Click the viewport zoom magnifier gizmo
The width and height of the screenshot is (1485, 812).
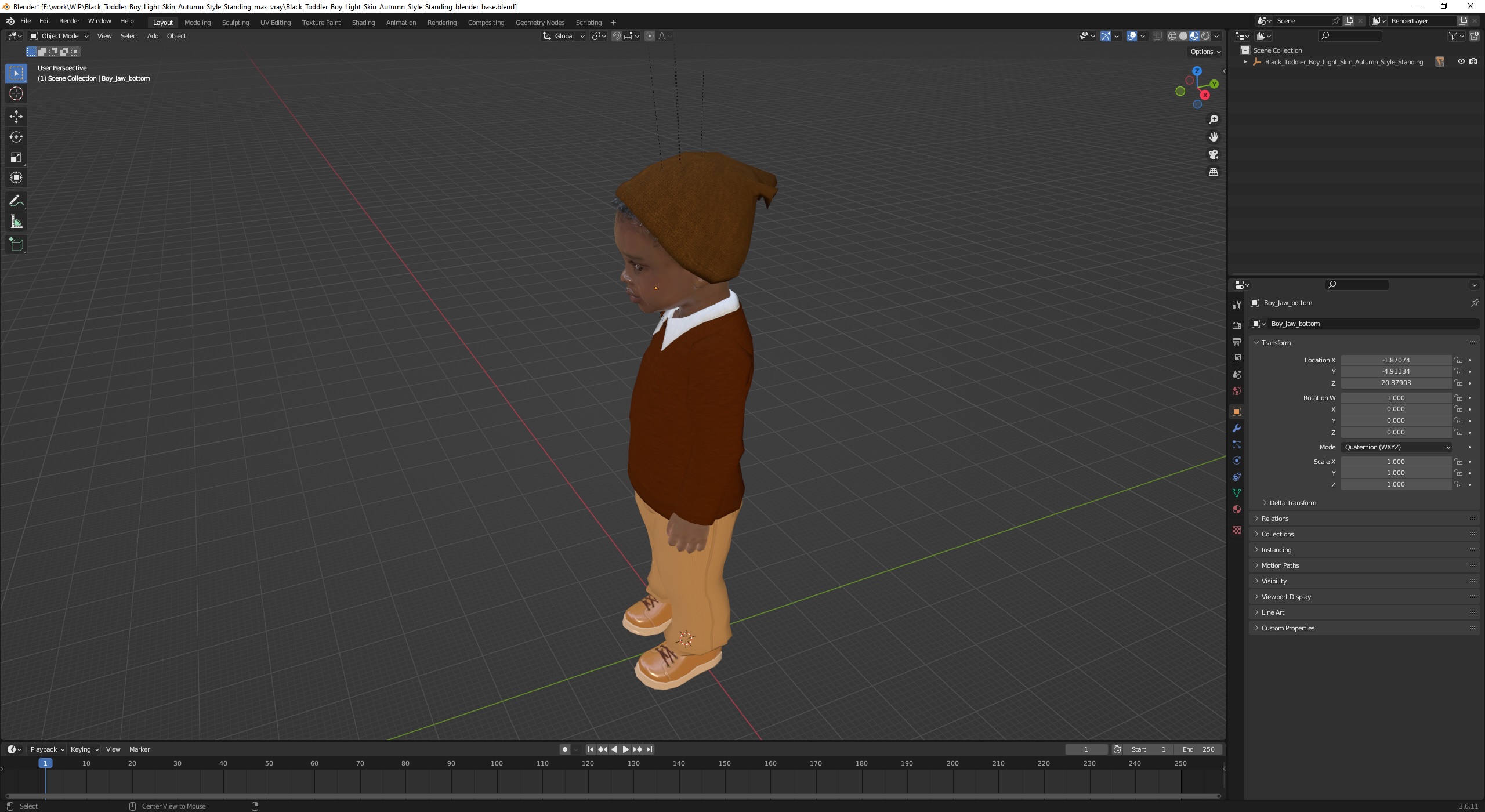[1213, 119]
